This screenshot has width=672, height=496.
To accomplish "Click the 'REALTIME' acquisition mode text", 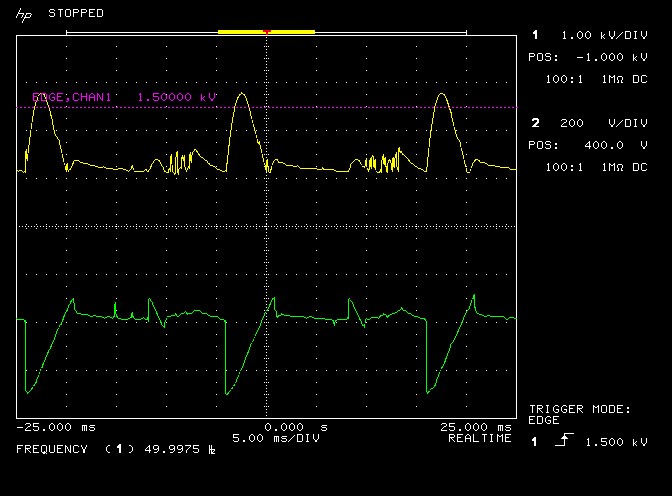I will tap(480, 439).
